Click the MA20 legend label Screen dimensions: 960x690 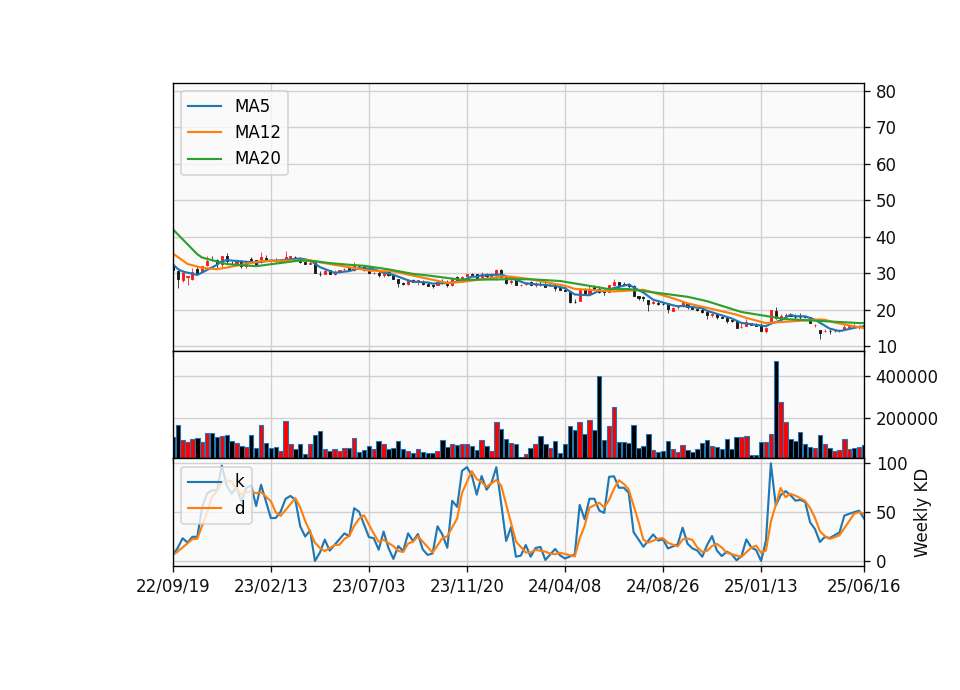(x=257, y=158)
